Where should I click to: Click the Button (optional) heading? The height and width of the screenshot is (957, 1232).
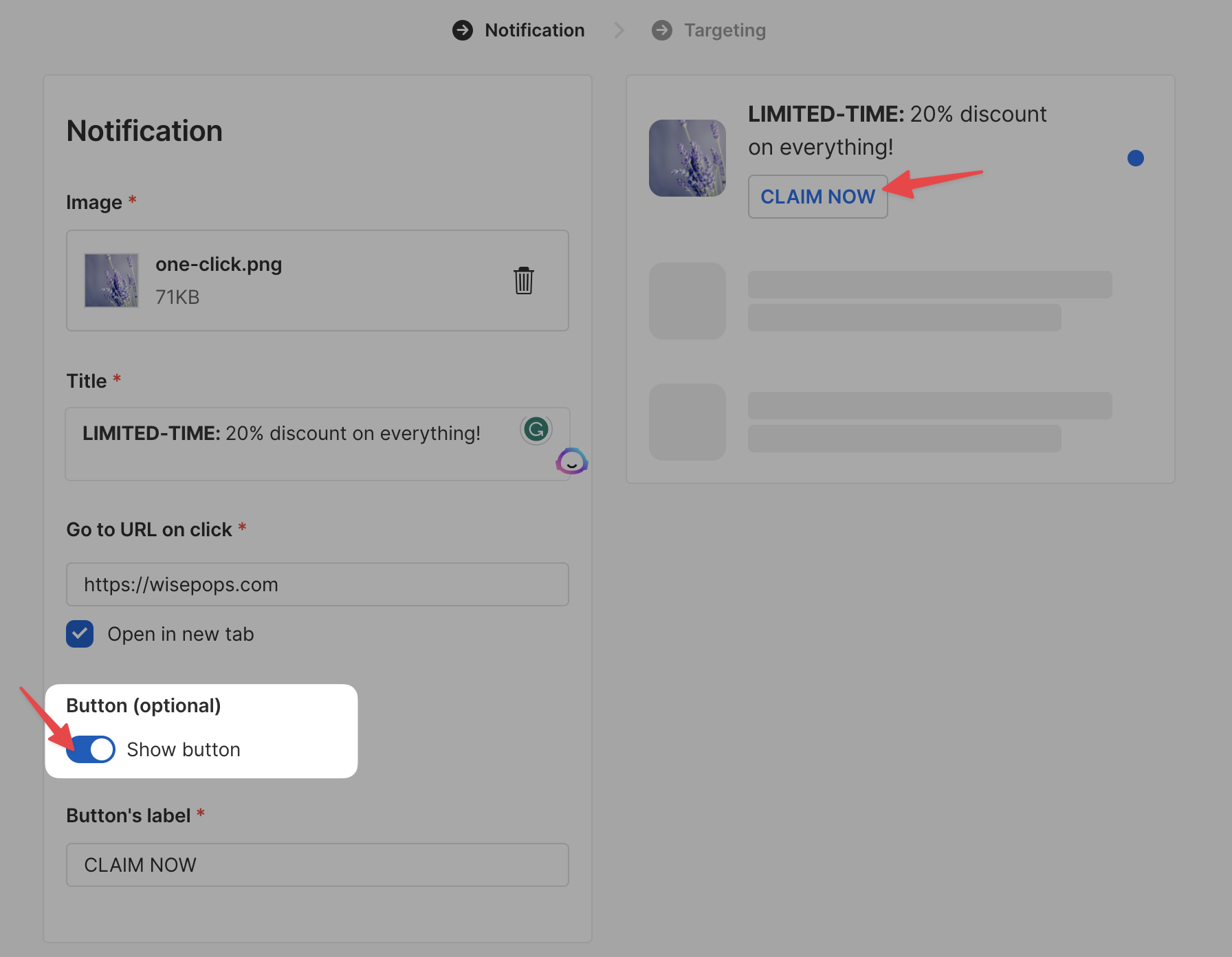coord(144,706)
